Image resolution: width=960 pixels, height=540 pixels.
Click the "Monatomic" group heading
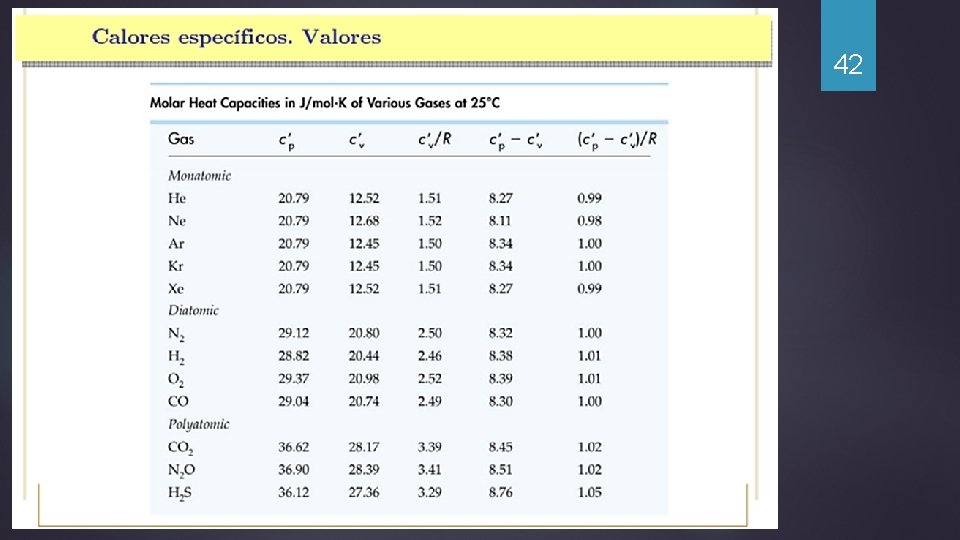point(200,176)
